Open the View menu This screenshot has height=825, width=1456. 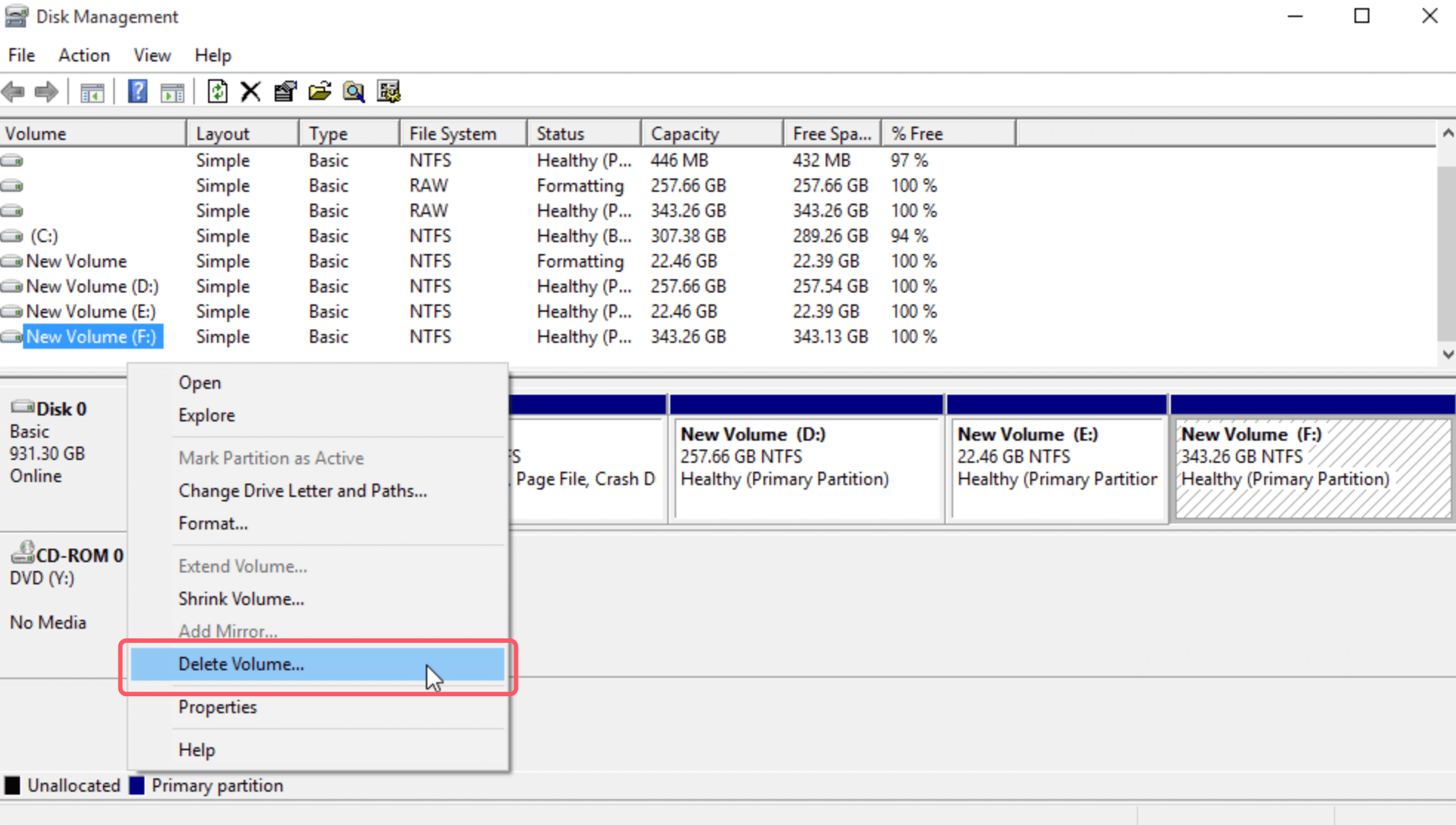pos(151,55)
